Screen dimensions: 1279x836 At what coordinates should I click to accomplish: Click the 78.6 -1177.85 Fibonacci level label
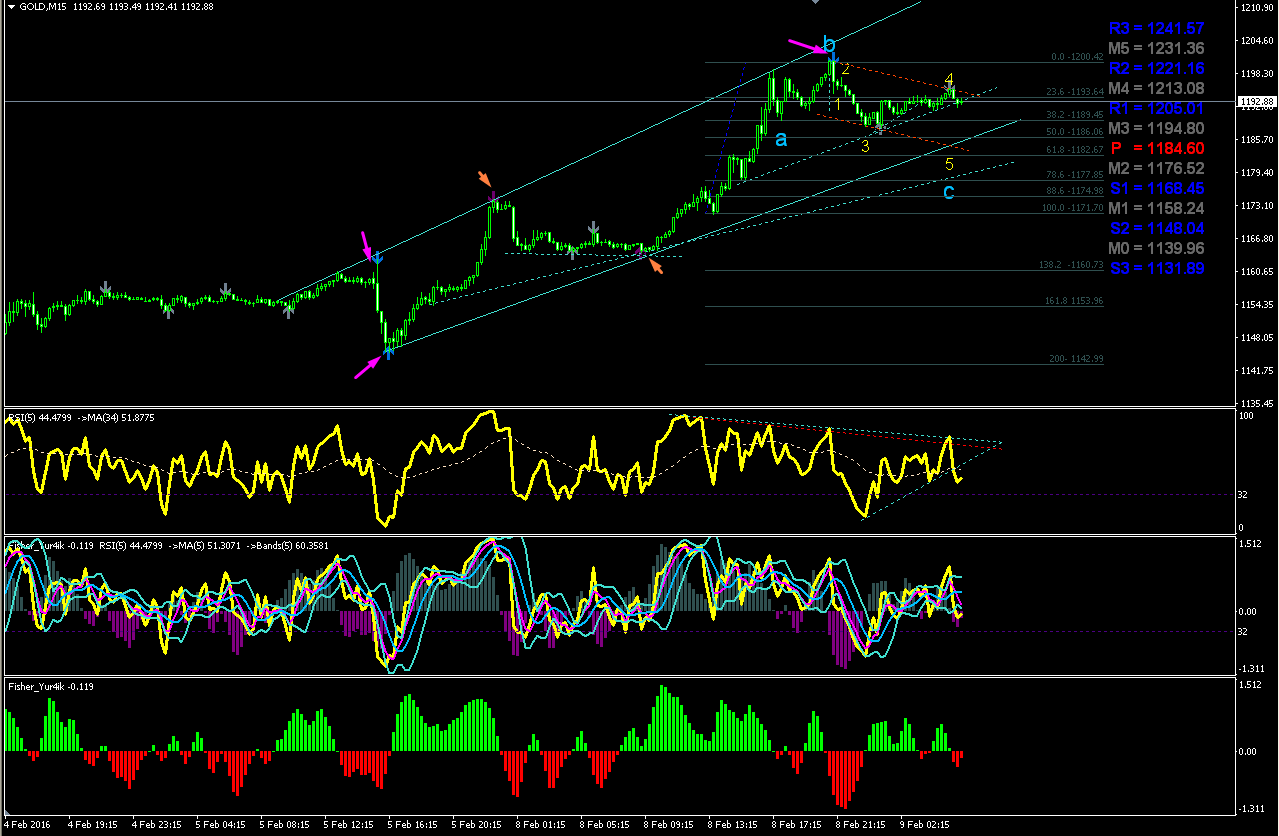(x=1075, y=174)
